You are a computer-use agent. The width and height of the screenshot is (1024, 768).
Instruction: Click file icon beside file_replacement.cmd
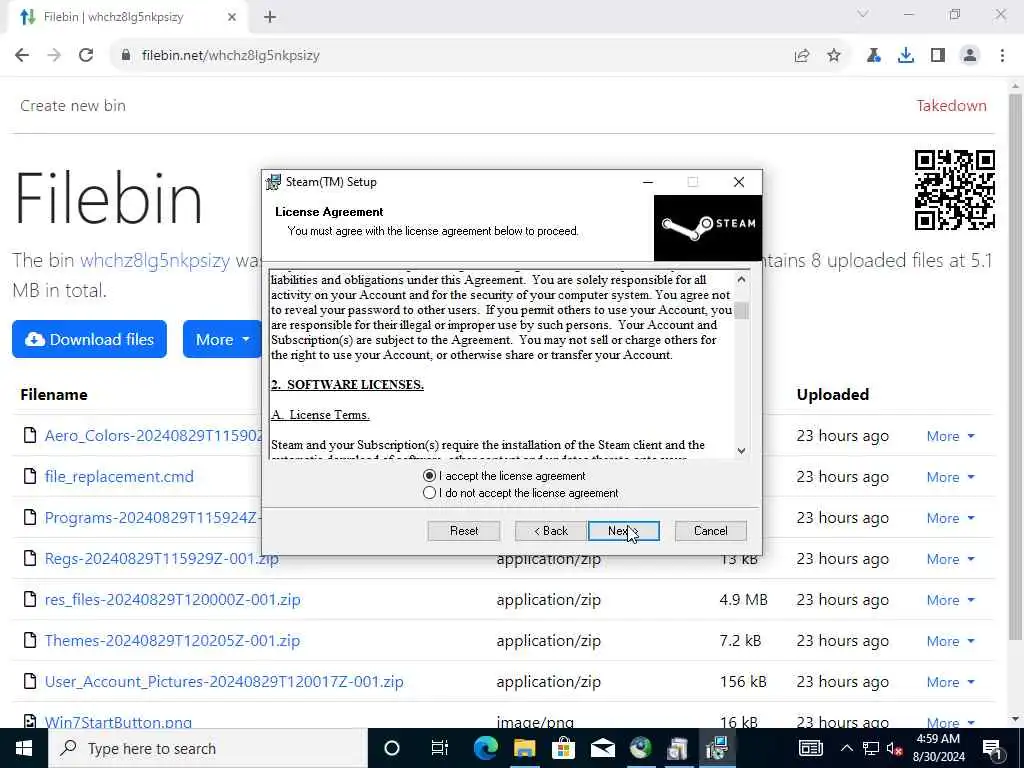[29, 476]
